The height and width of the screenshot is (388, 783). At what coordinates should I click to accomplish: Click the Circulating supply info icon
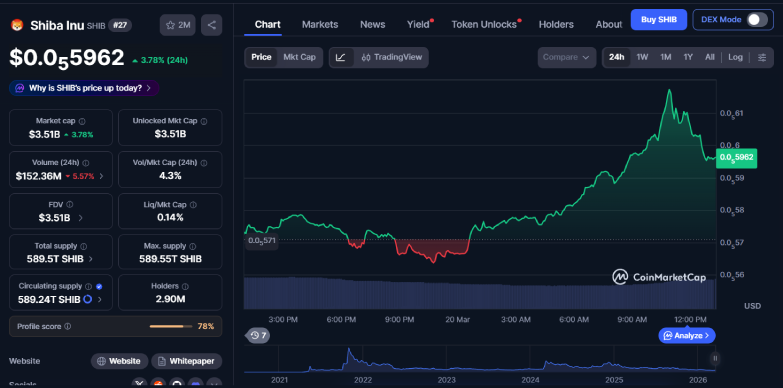[x=88, y=287]
